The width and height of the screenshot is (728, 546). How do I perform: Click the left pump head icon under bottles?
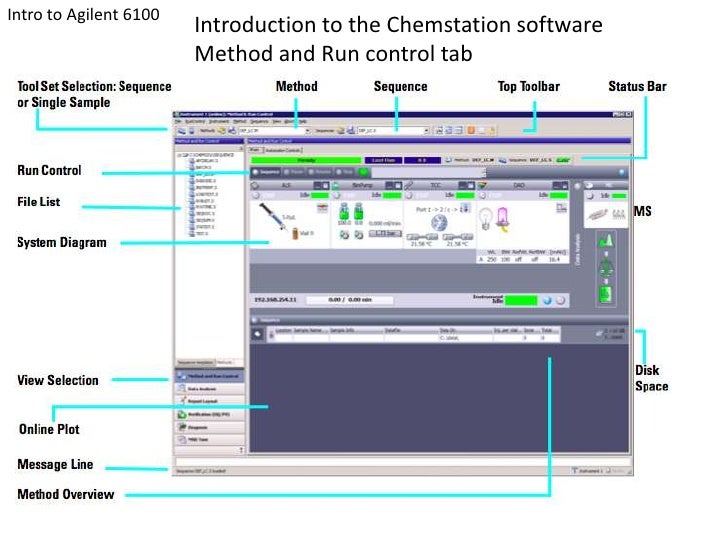pos(344,235)
